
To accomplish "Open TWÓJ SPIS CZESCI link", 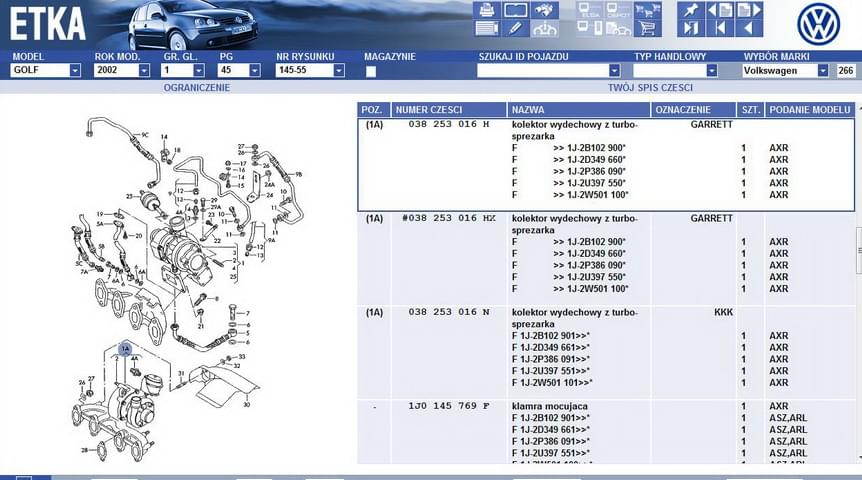I will 650,87.
